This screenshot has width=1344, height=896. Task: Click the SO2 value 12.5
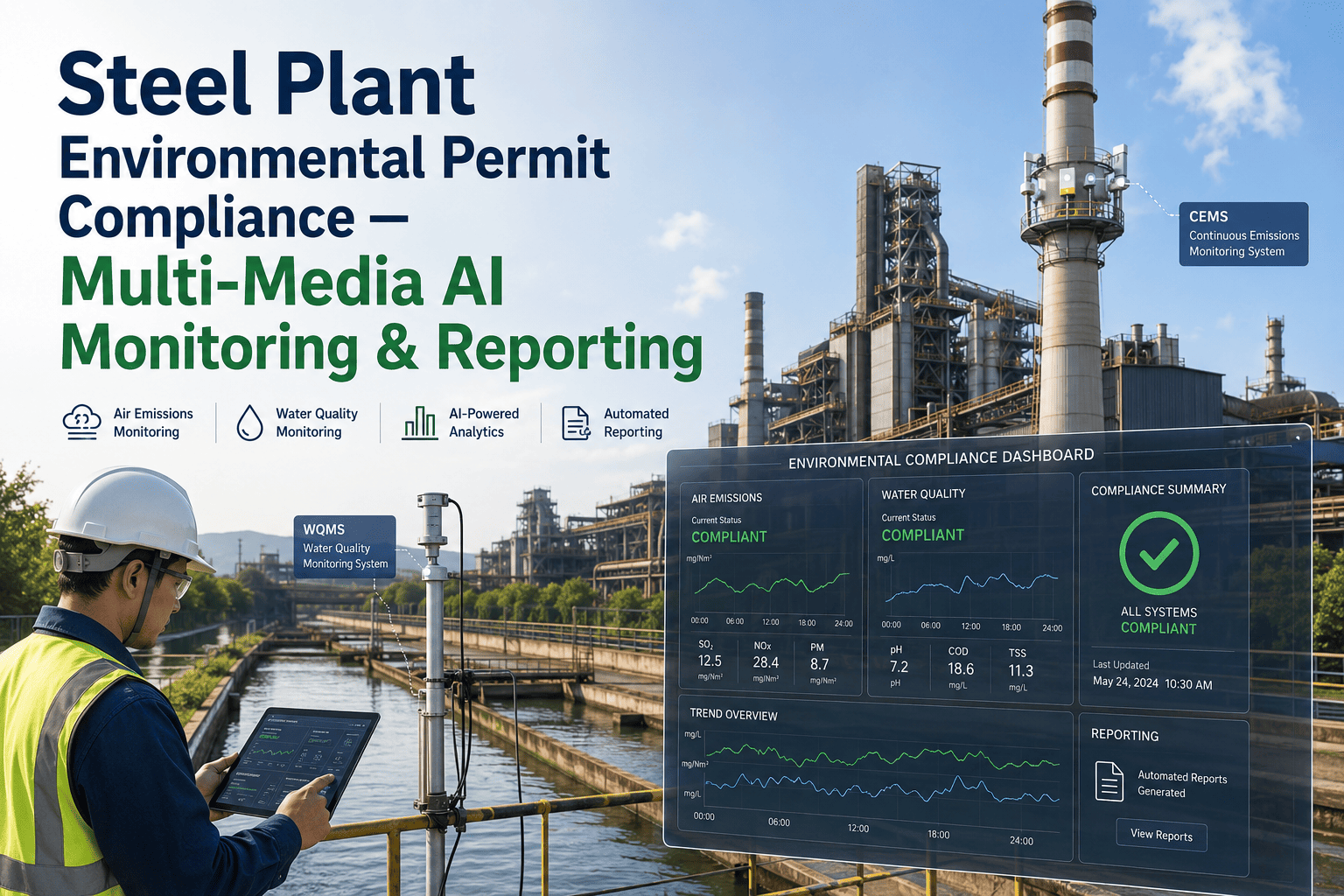tap(710, 661)
